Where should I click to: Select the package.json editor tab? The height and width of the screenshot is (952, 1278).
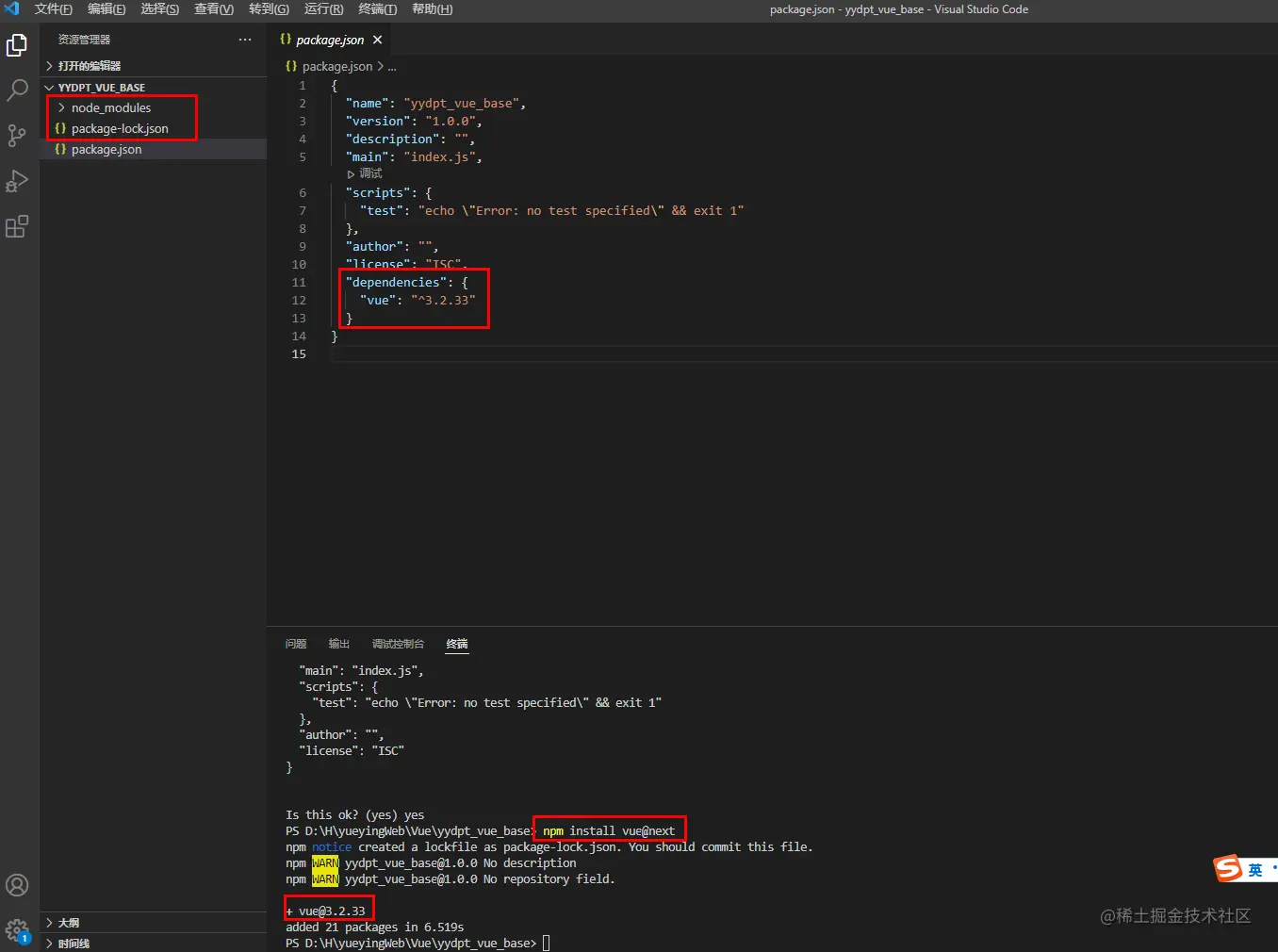[331, 40]
